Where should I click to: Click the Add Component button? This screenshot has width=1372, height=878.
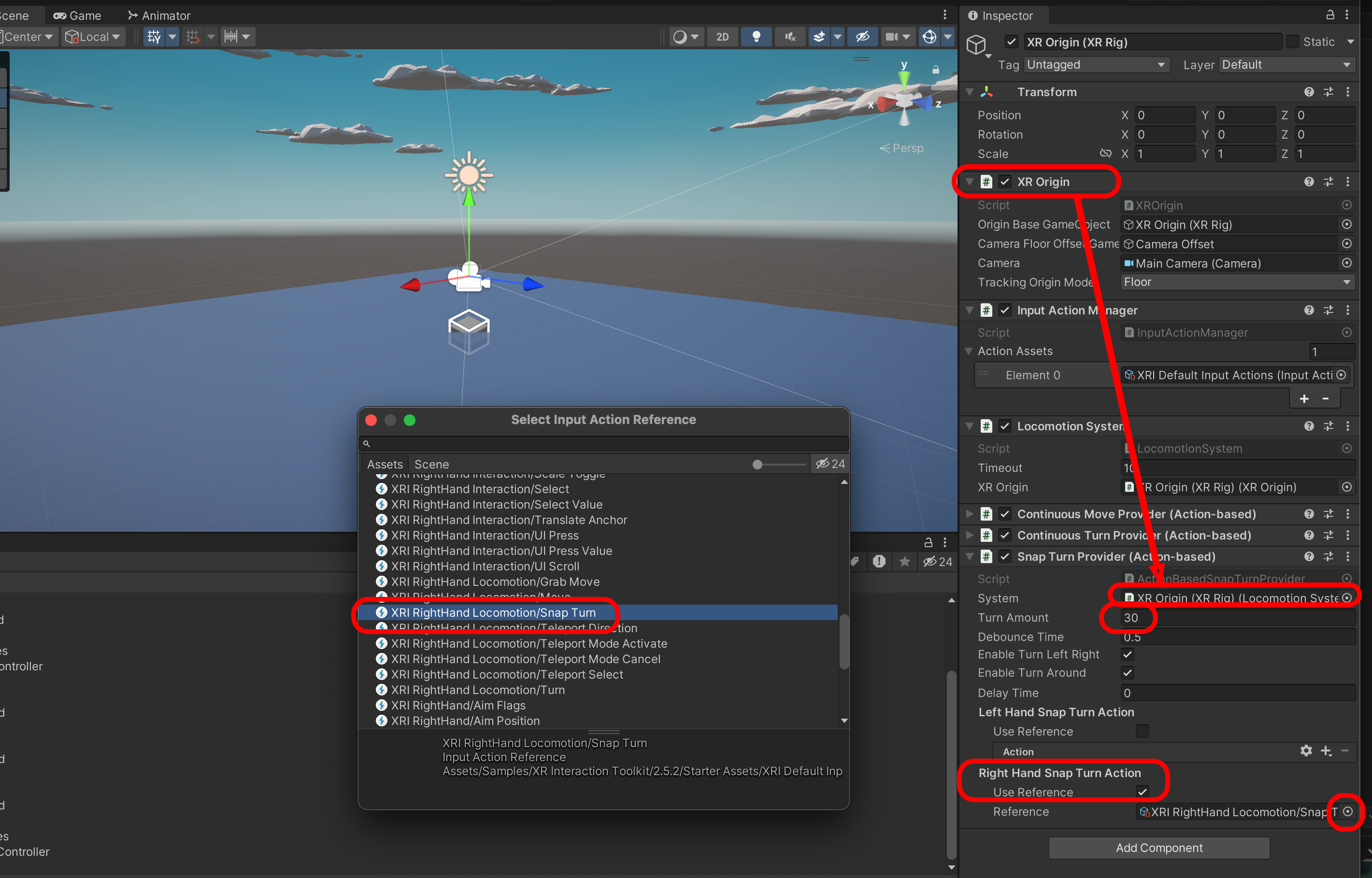point(1159,848)
